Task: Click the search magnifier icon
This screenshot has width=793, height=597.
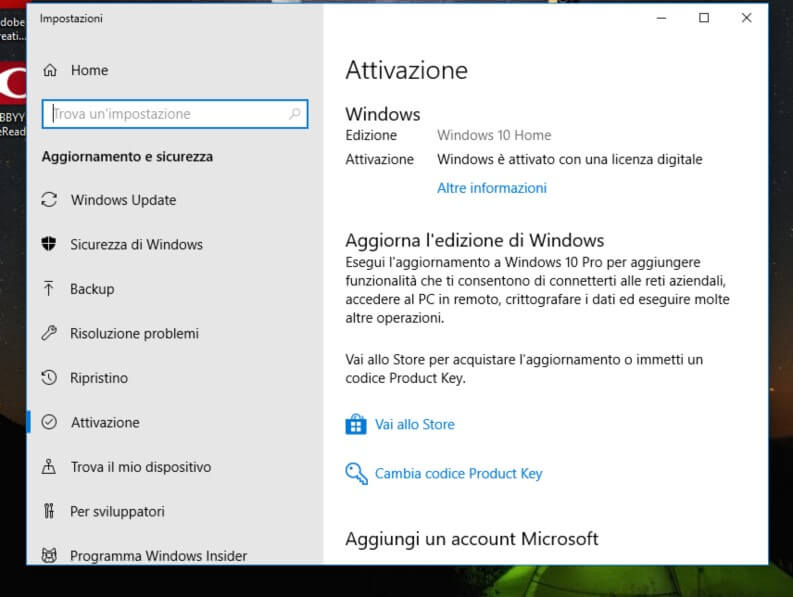Action: [x=295, y=114]
